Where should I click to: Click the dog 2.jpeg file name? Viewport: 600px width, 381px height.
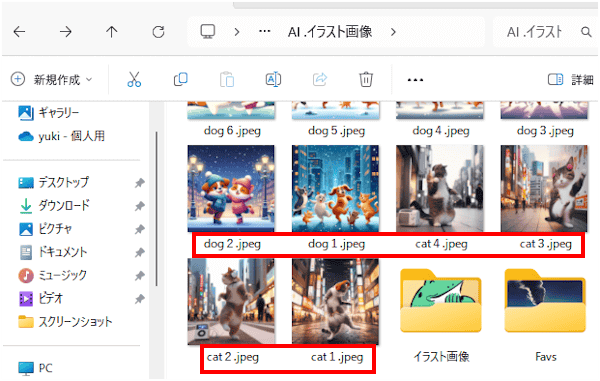click(x=232, y=244)
